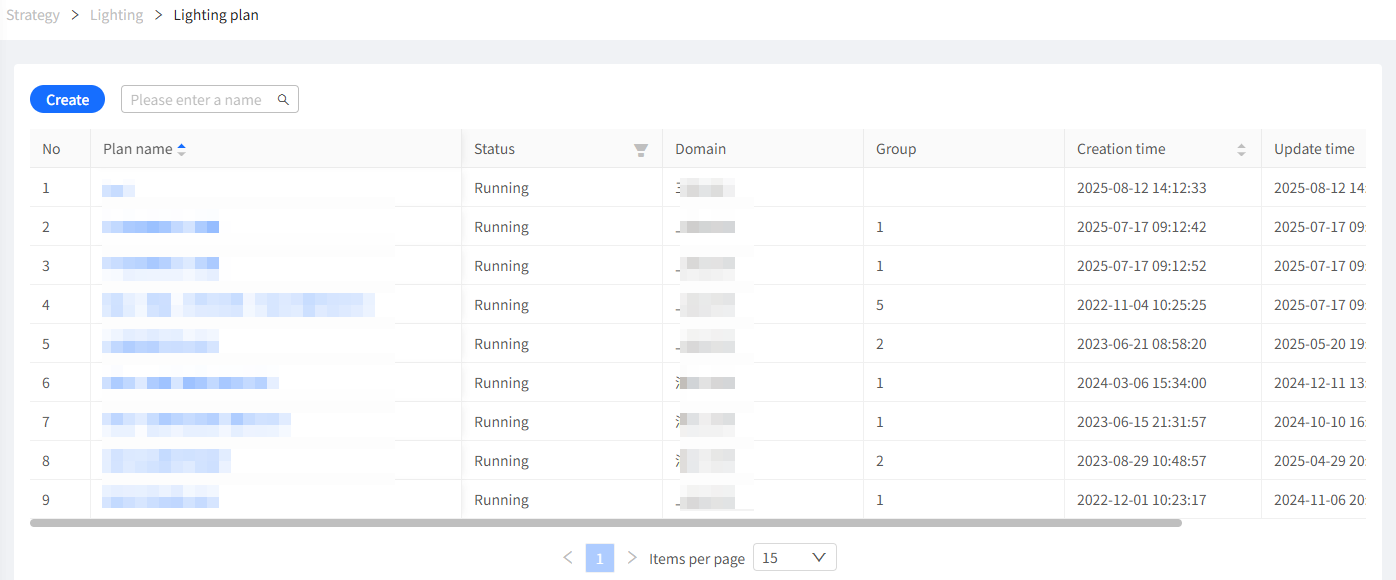Image resolution: width=1396 pixels, height=580 pixels.
Task: Go to previous page arrow
Action: (568, 557)
